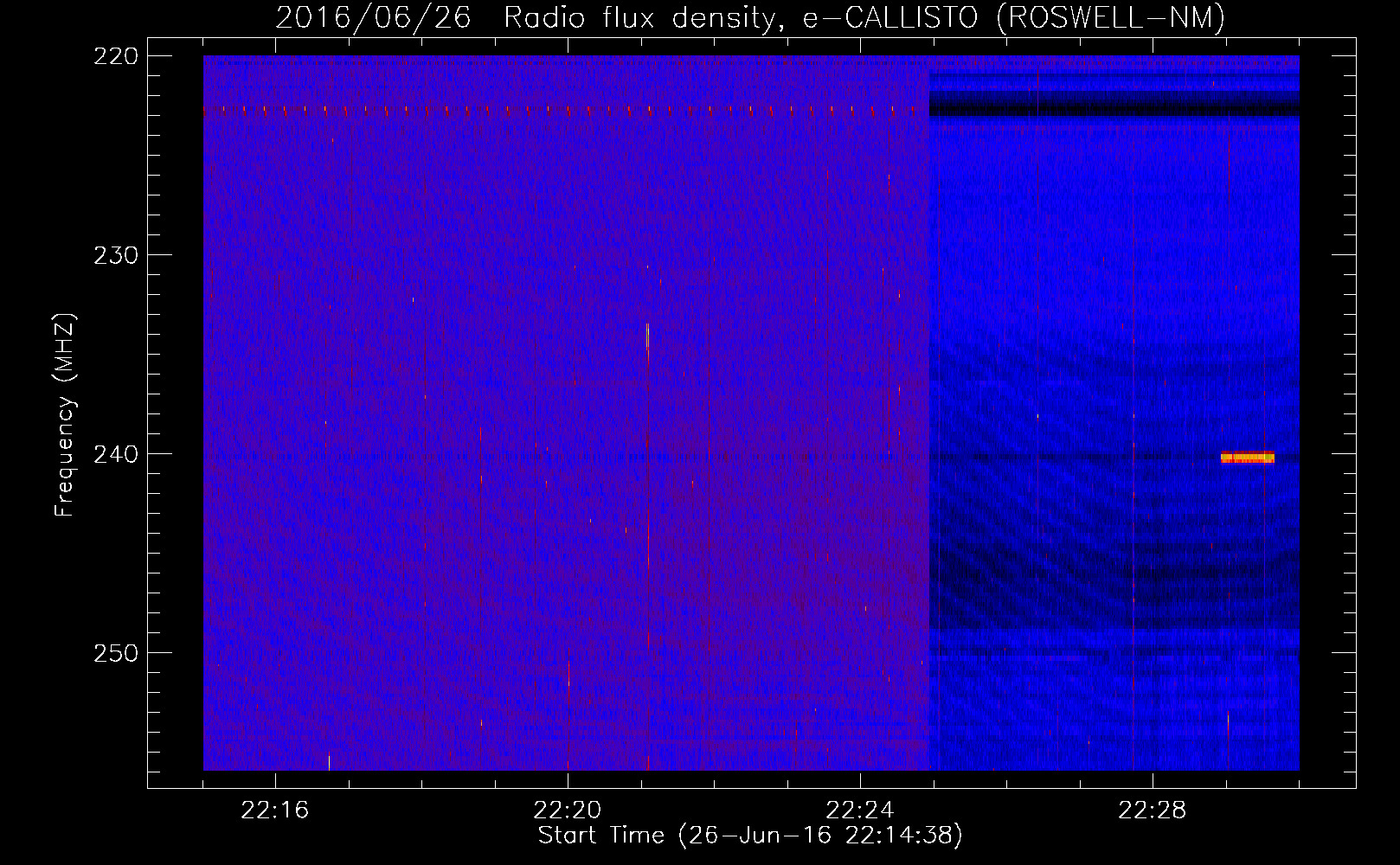Click the 'Frequency (MHZ)' axis label

click(65, 415)
